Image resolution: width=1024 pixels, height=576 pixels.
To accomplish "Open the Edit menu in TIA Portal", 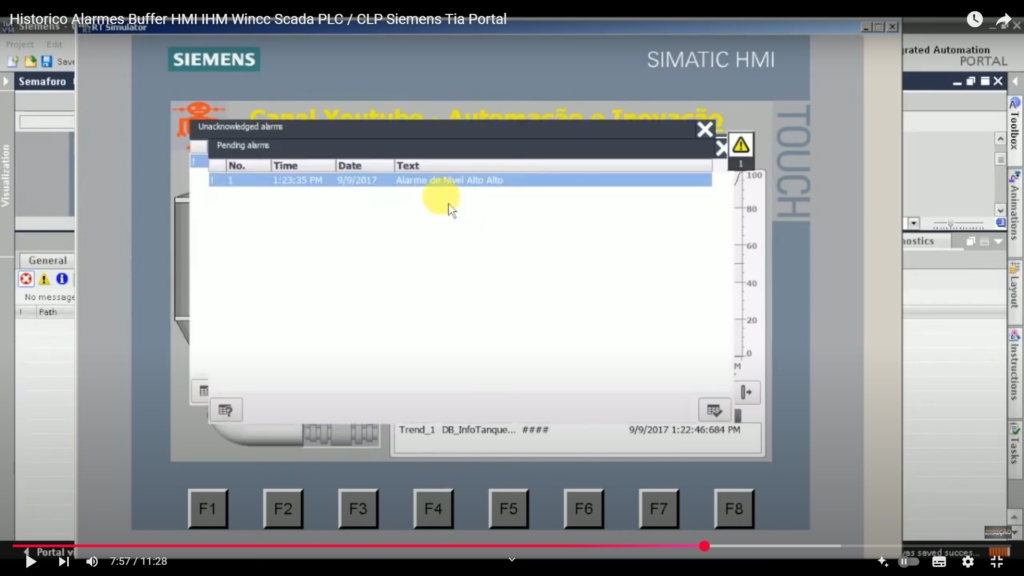I will click(x=54, y=44).
